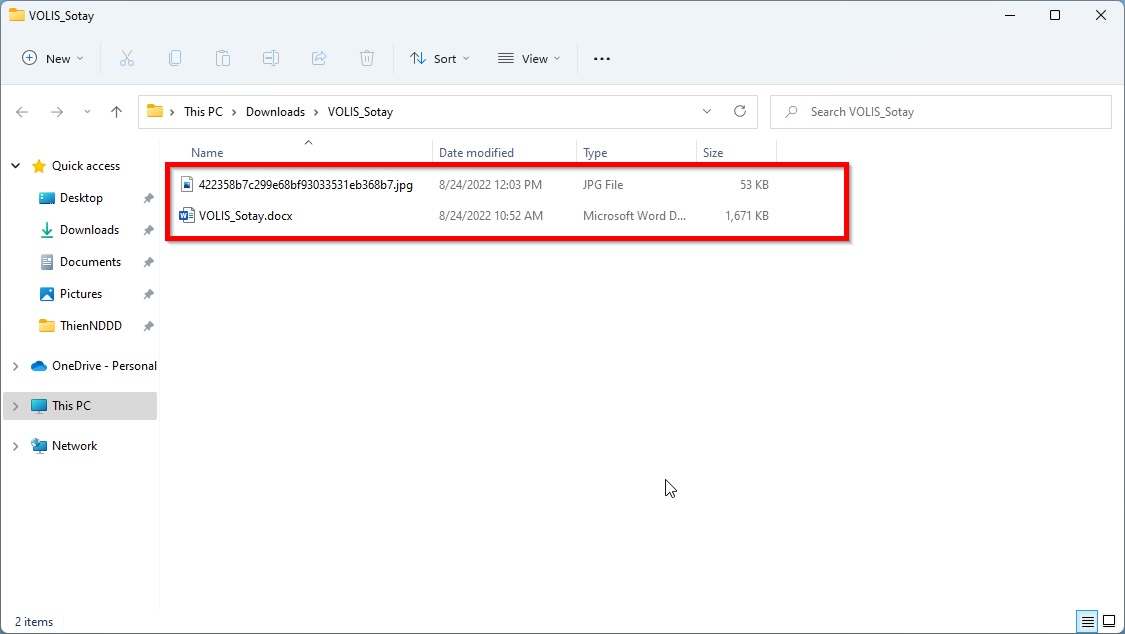1125x634 pixels.
Task: Click the Rename icon in toolbar
Action: pyautogui.click(x=271, y=59)
